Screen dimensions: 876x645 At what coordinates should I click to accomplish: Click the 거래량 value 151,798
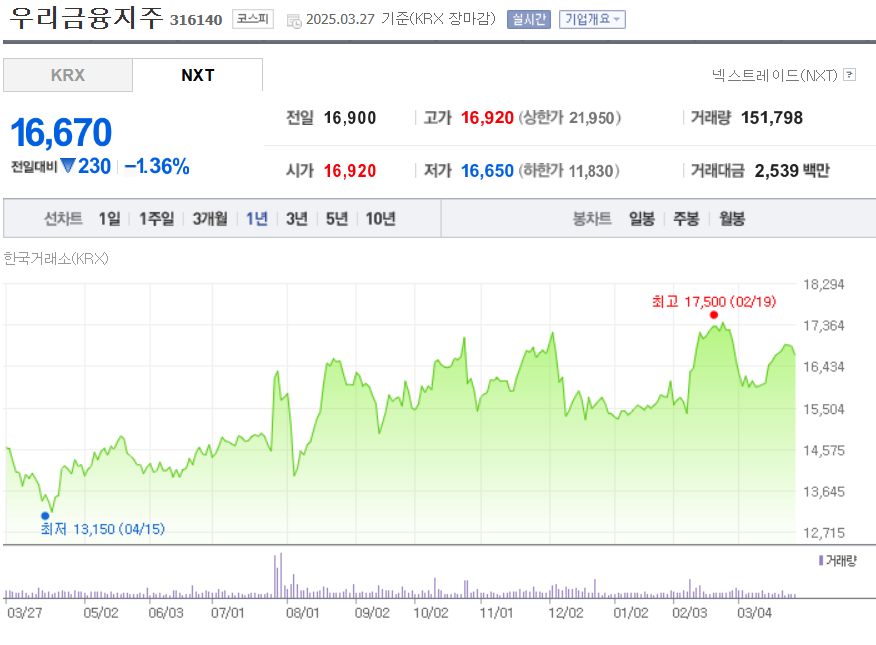772,118
